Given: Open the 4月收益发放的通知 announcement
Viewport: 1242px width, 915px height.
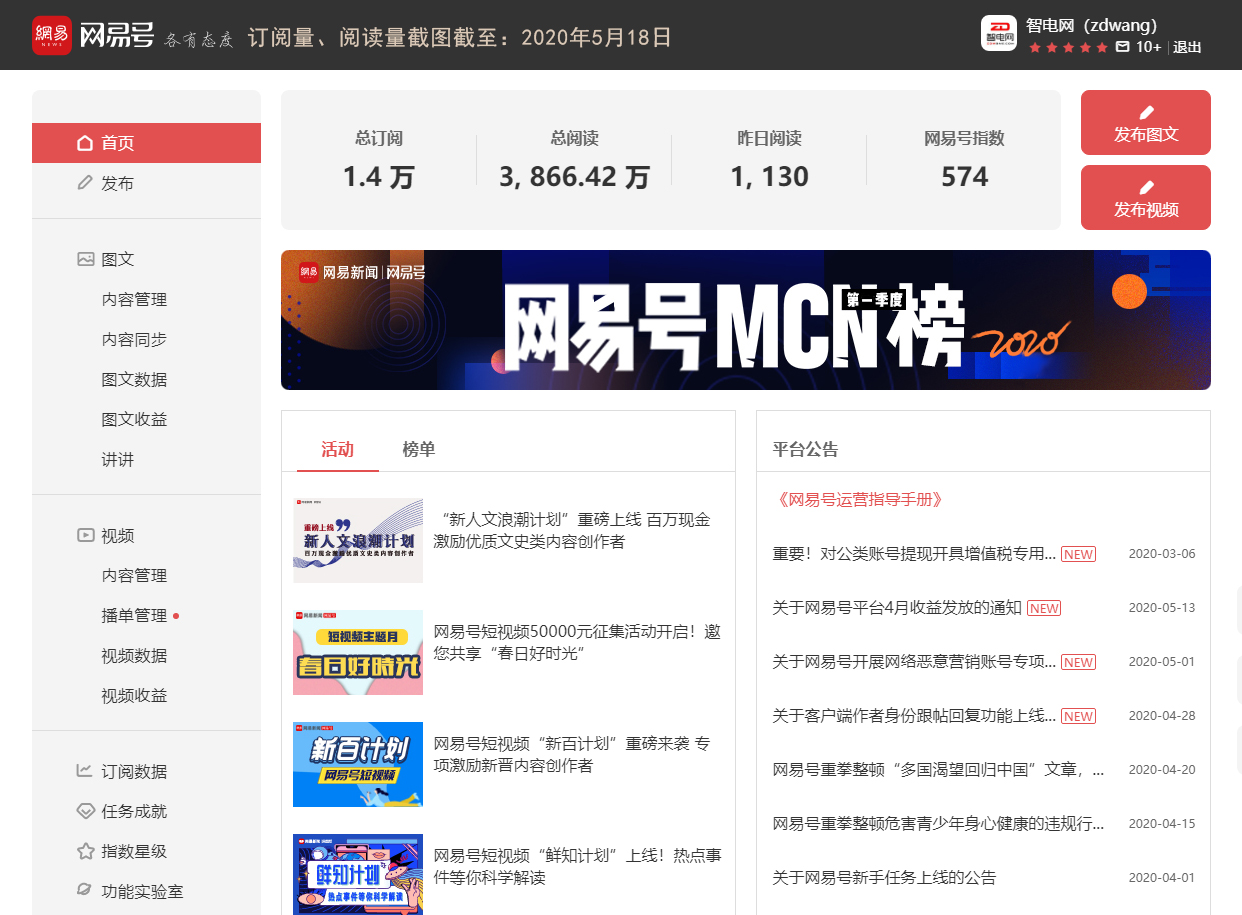Looking at the screenshot, I should [897, 607].
